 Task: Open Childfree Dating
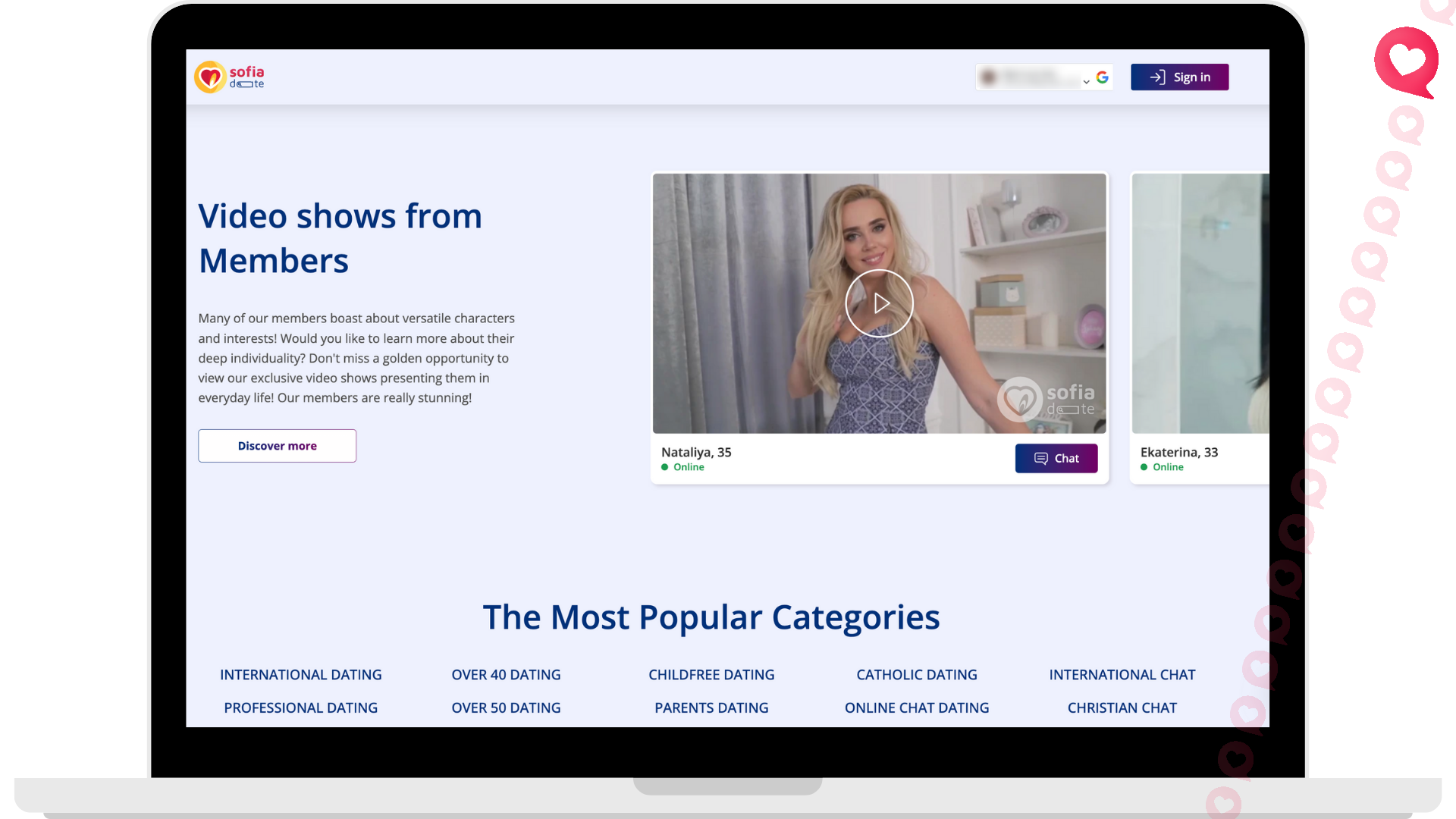tap(711, 674)
